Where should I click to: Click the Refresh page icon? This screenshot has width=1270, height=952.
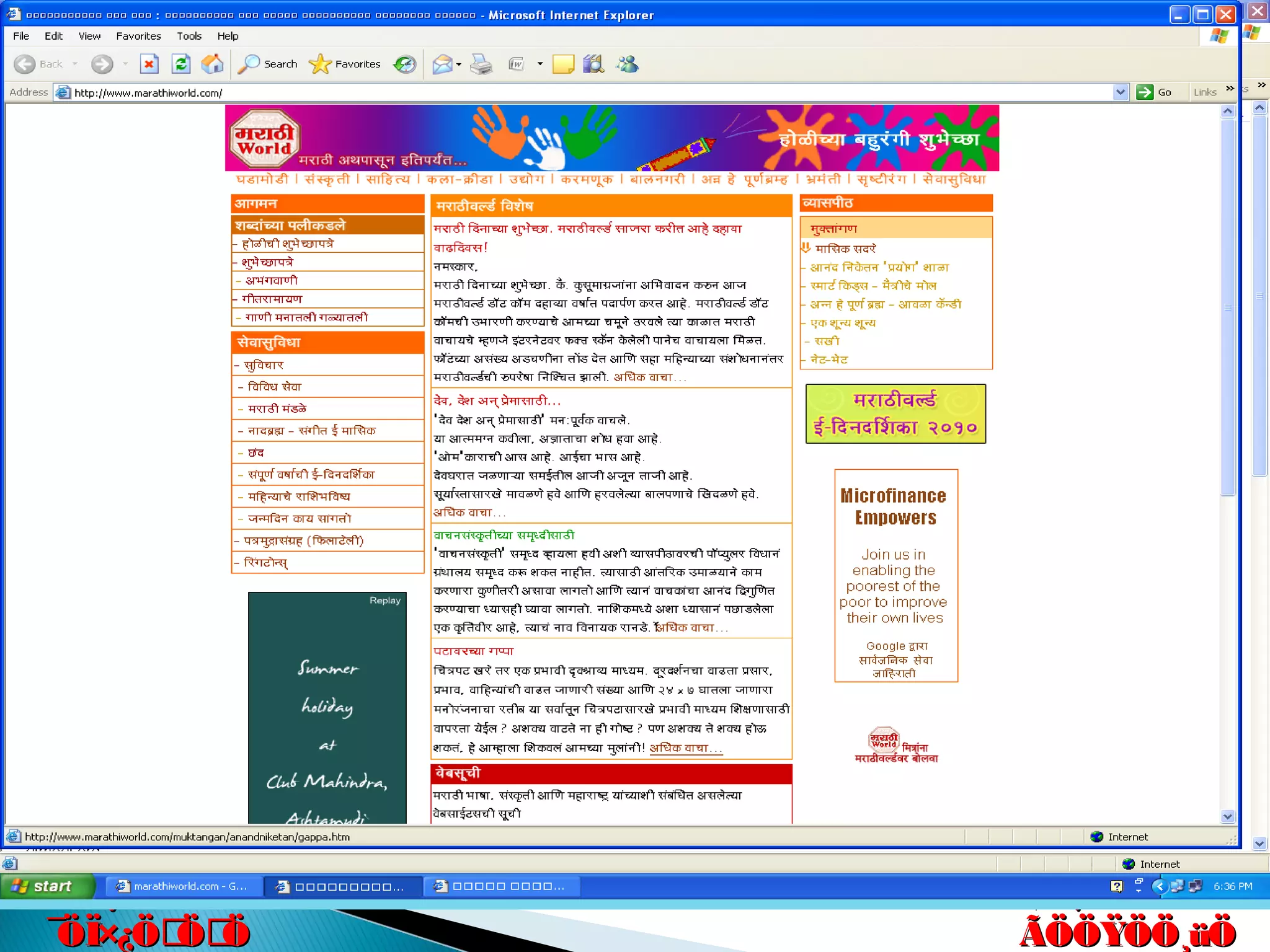click(x=180, y=64)
